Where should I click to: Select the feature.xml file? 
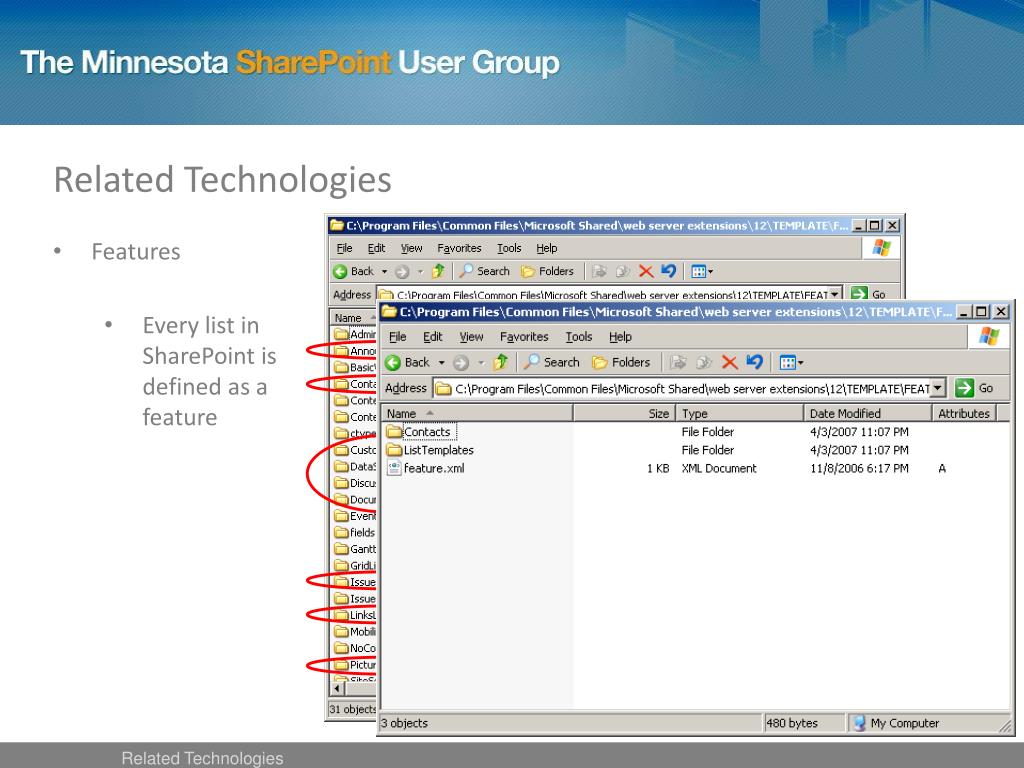(426, 468)
